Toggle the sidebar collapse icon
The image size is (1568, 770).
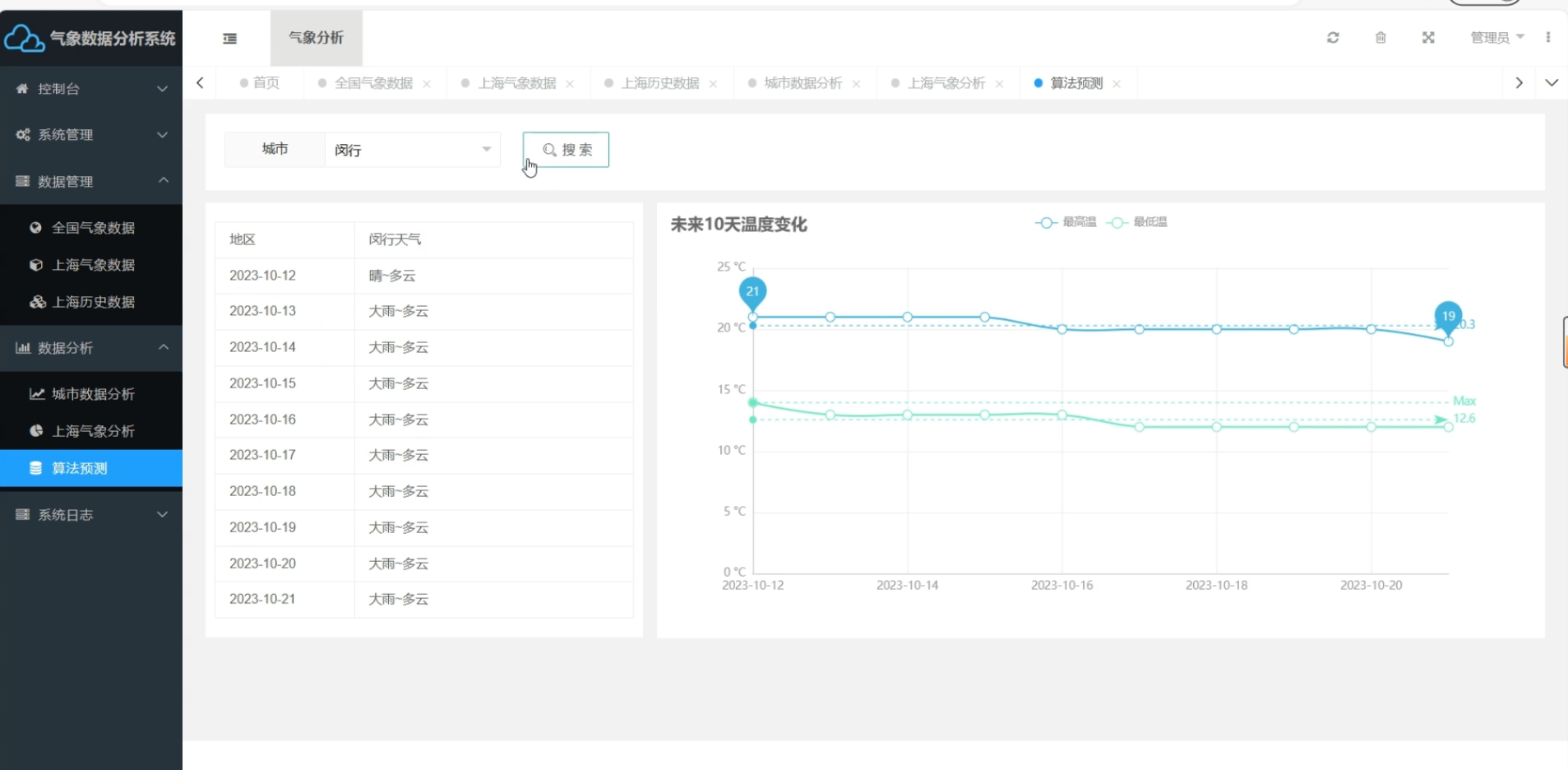pyautogui.click(x=230, y=38)
